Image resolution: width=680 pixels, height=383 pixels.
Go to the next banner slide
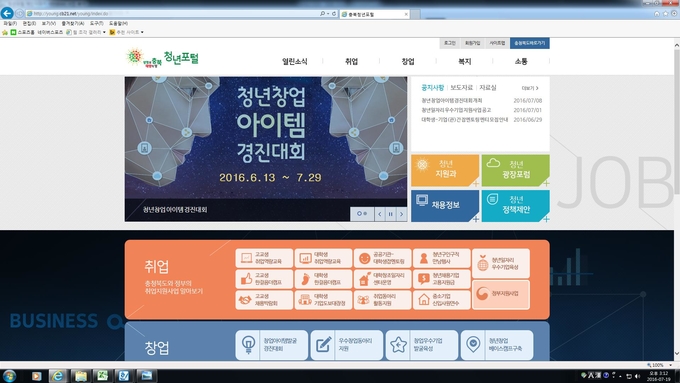click(402, 214)
